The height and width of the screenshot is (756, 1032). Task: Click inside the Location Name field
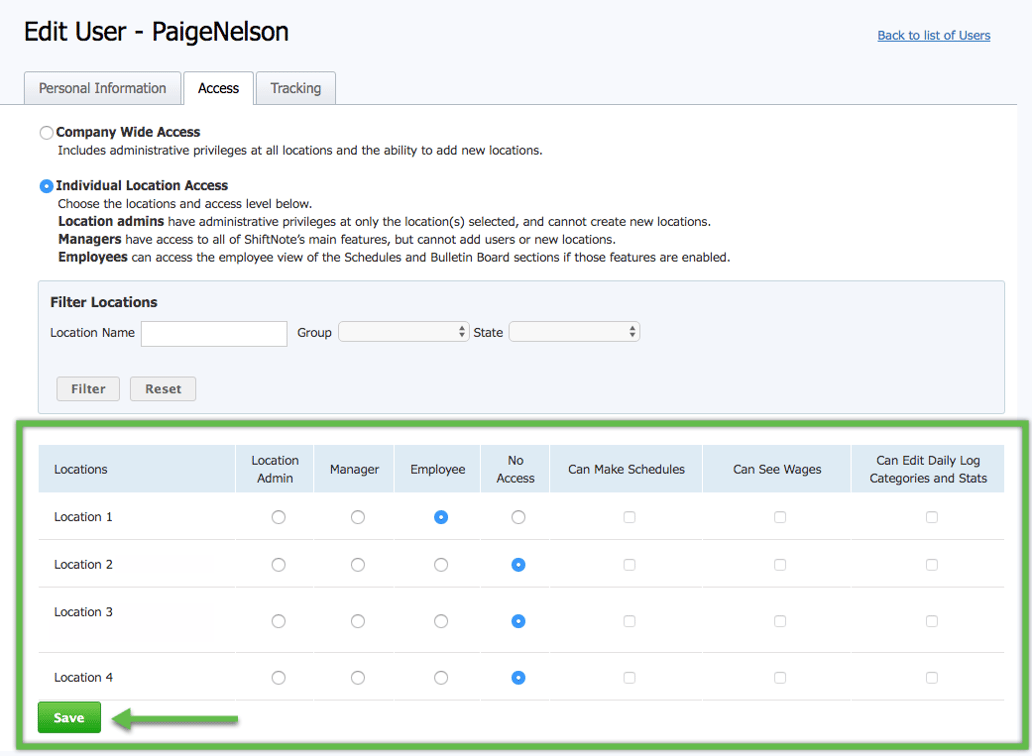tap(213, 333)
